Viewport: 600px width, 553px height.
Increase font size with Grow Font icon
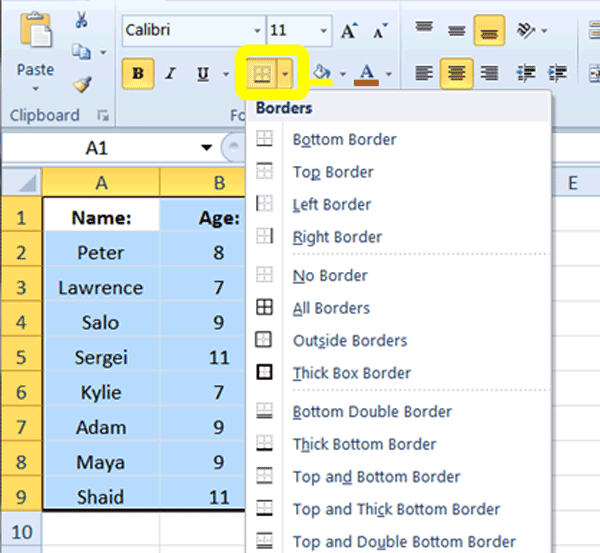[349, 31]
